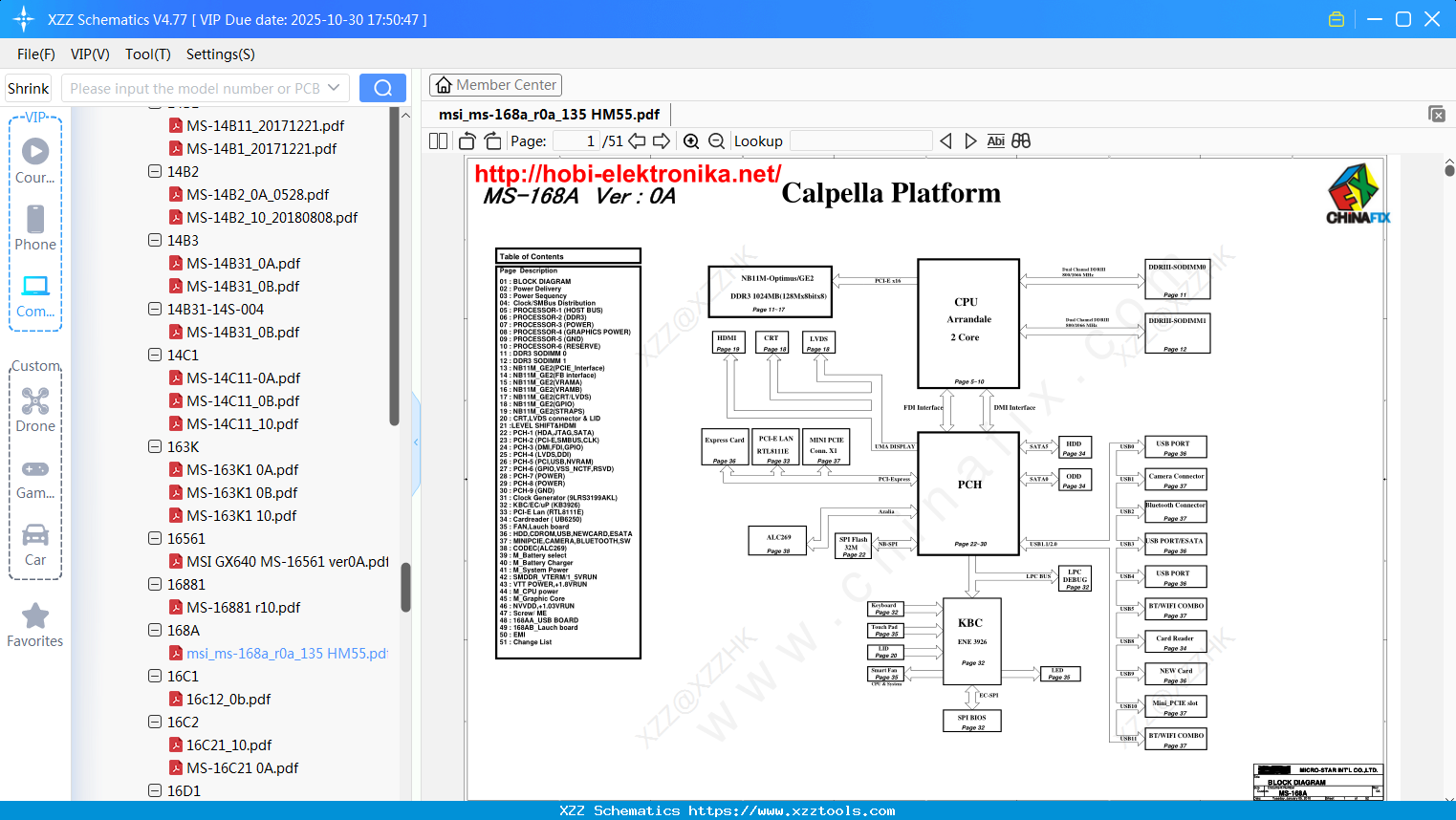Viewport: 1456px width, 820px height.
Task: Click the Shrink button
Action: [29, 88]
